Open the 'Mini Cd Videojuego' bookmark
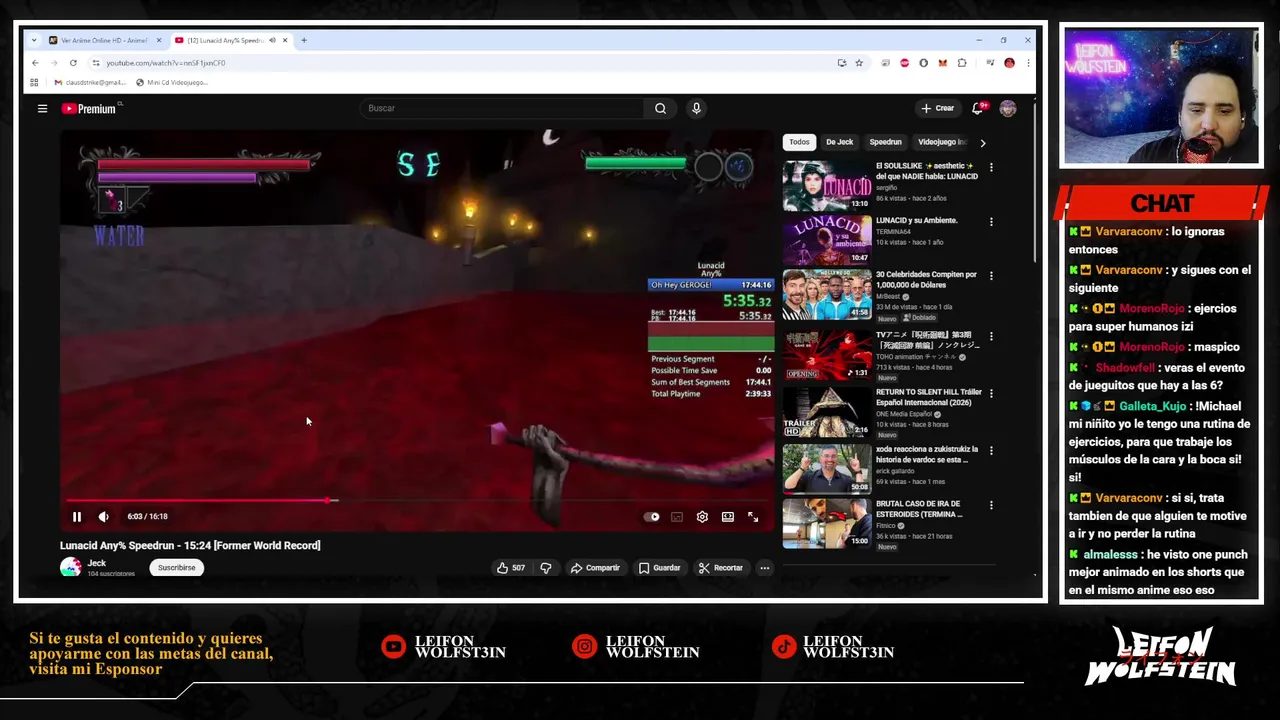The image size is (1280, 720). 172,82
